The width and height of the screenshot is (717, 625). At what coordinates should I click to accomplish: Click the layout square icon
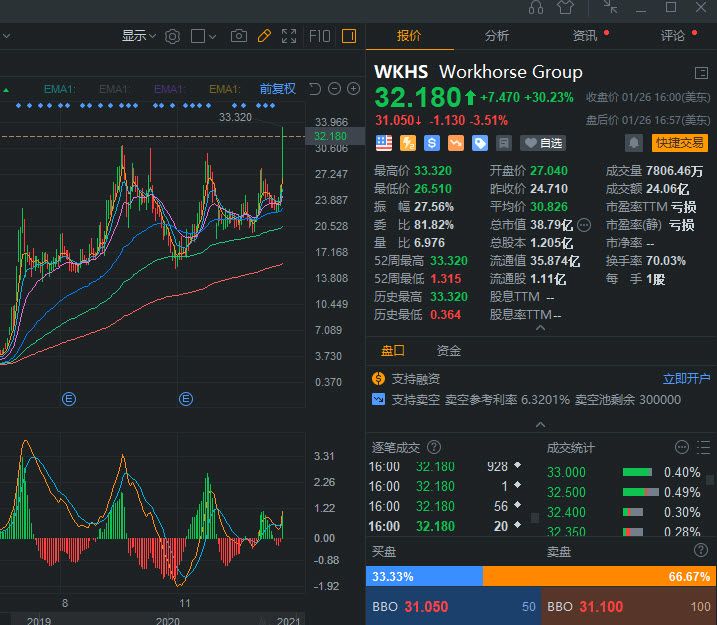pyautogui.click(x=198, y=36)
